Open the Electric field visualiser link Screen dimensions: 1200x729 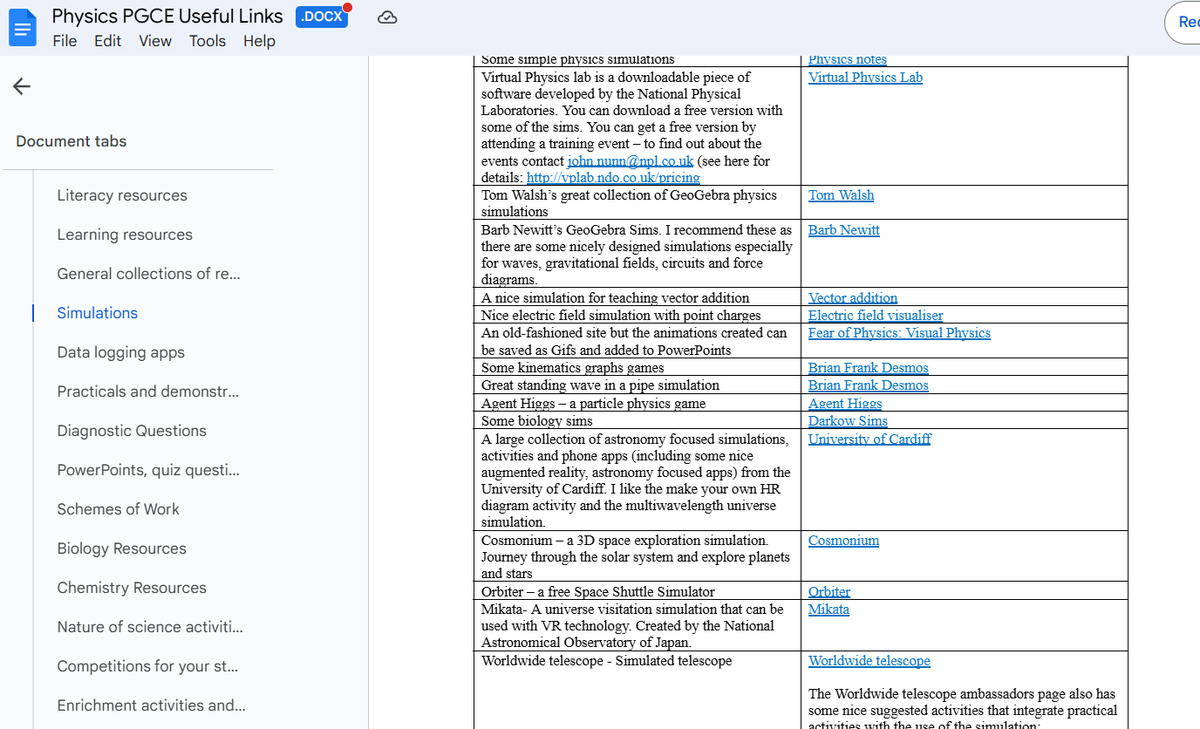point(875,315)
